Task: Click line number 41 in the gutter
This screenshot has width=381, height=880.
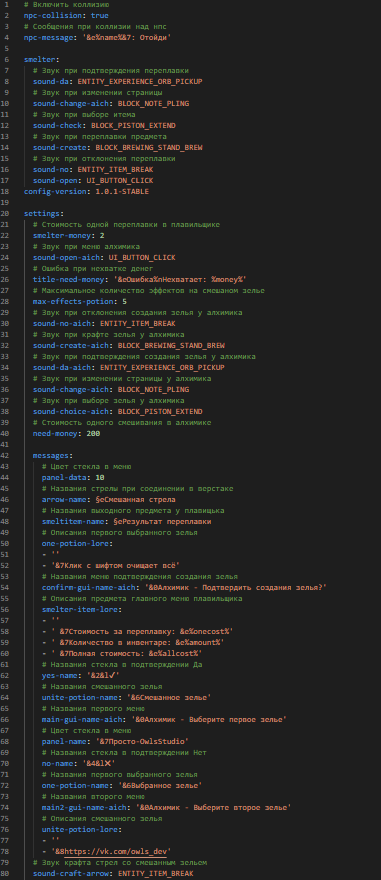Action: (6, 444)
